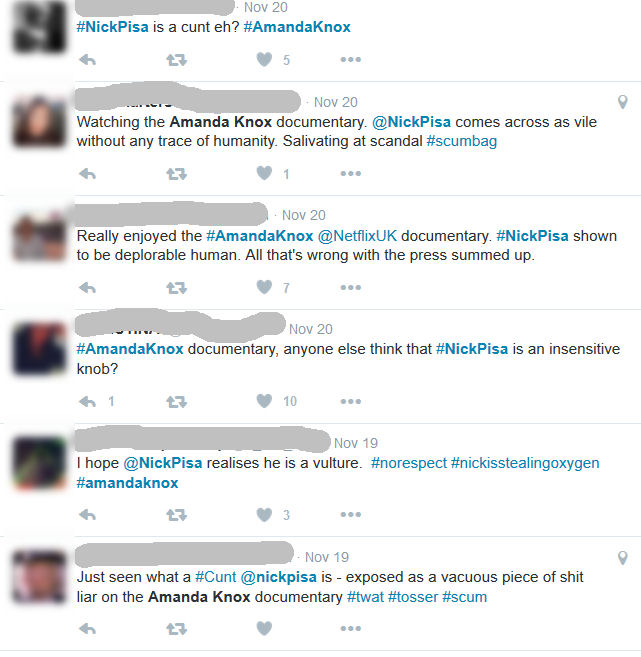
Task: Open the #norespect hashtag
Action: 409,463
